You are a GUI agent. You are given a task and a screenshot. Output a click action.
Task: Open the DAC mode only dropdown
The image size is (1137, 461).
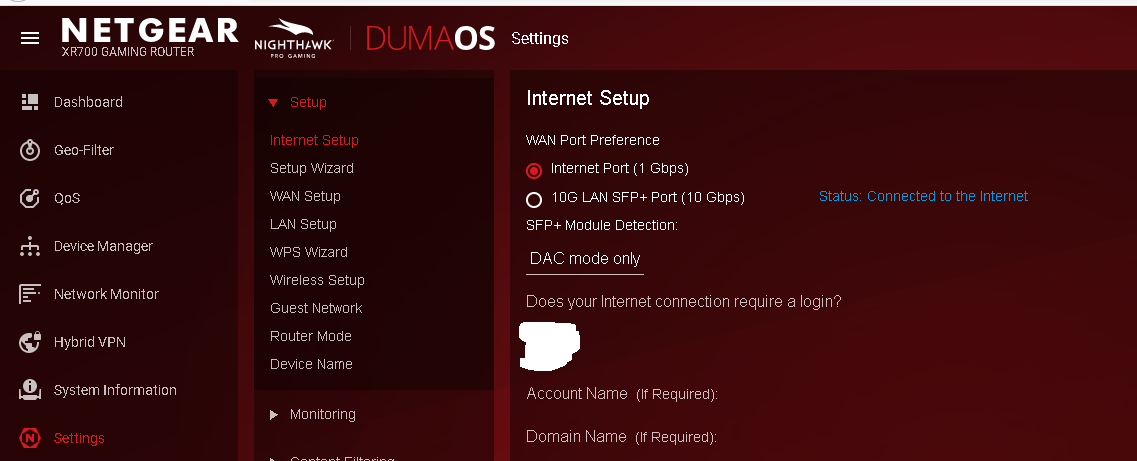(585, 259)
